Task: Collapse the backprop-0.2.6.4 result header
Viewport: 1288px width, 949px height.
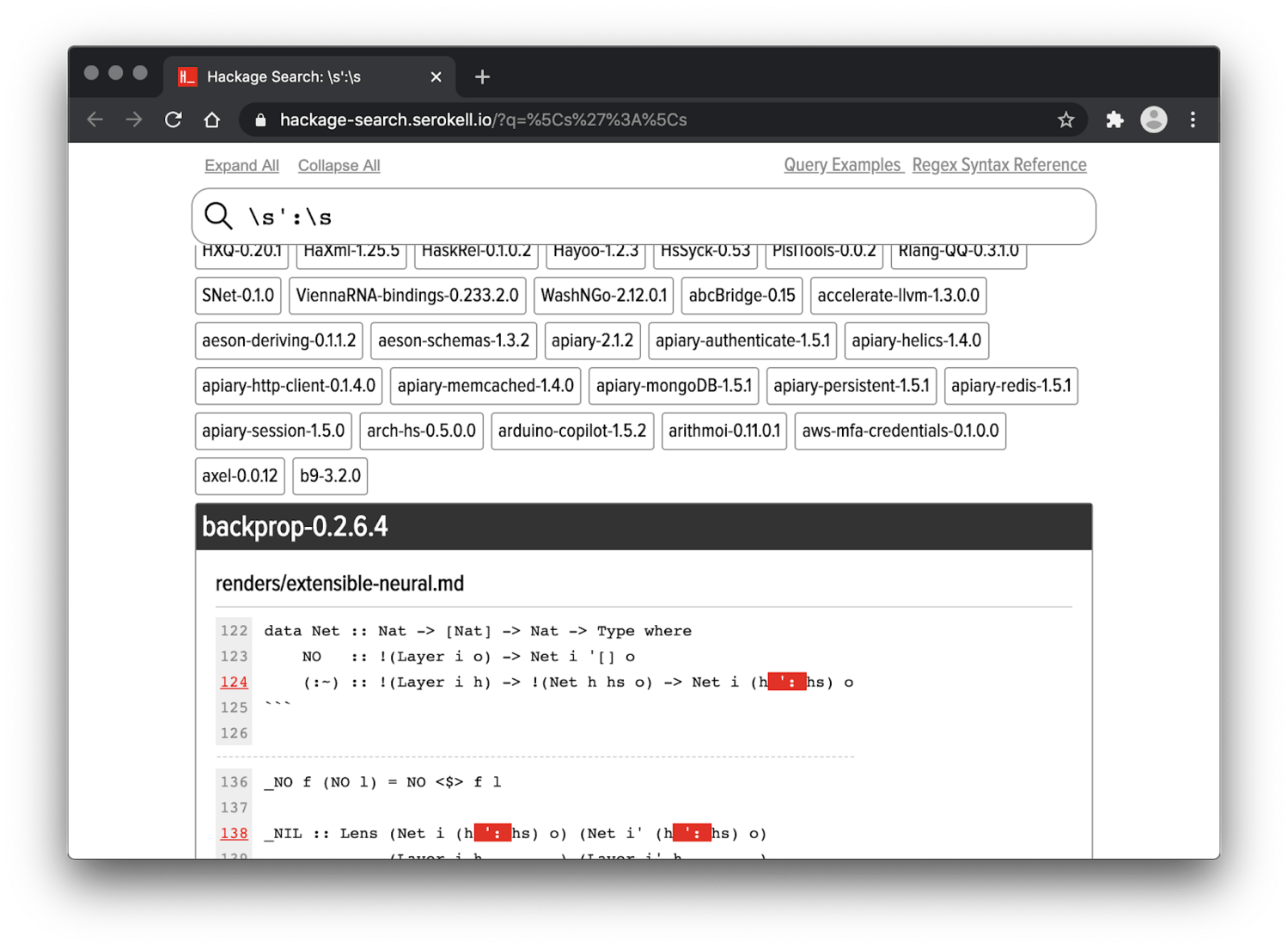Action: [644, 527]
